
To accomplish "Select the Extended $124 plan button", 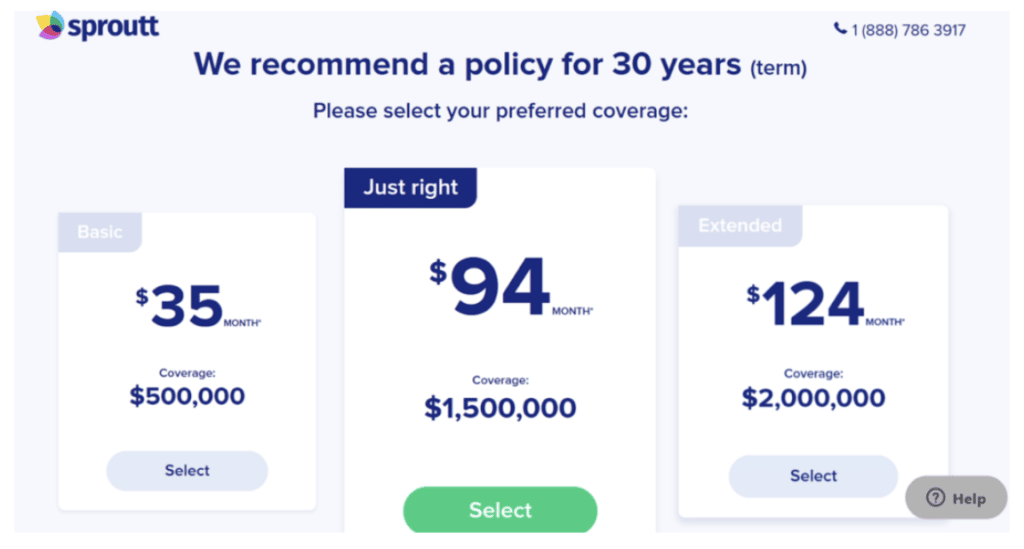I will (813, 476).
